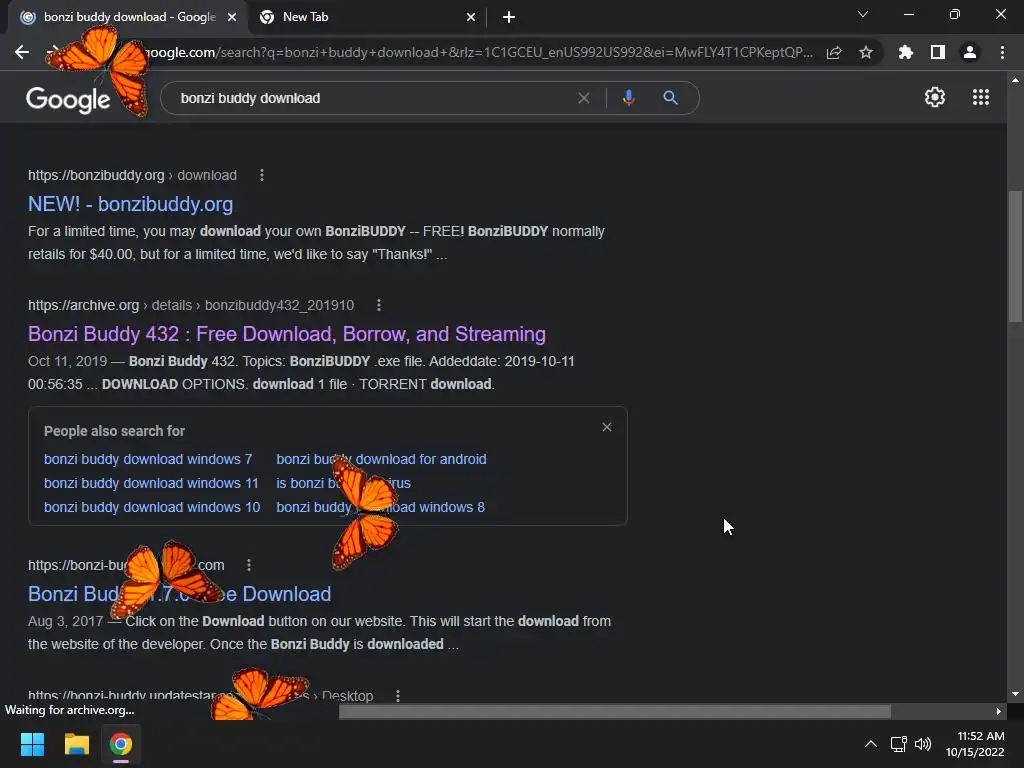This screenshot has width=1024, height=768.
Task: Open File Explorer from the taskbar
Action: point(76,744)
